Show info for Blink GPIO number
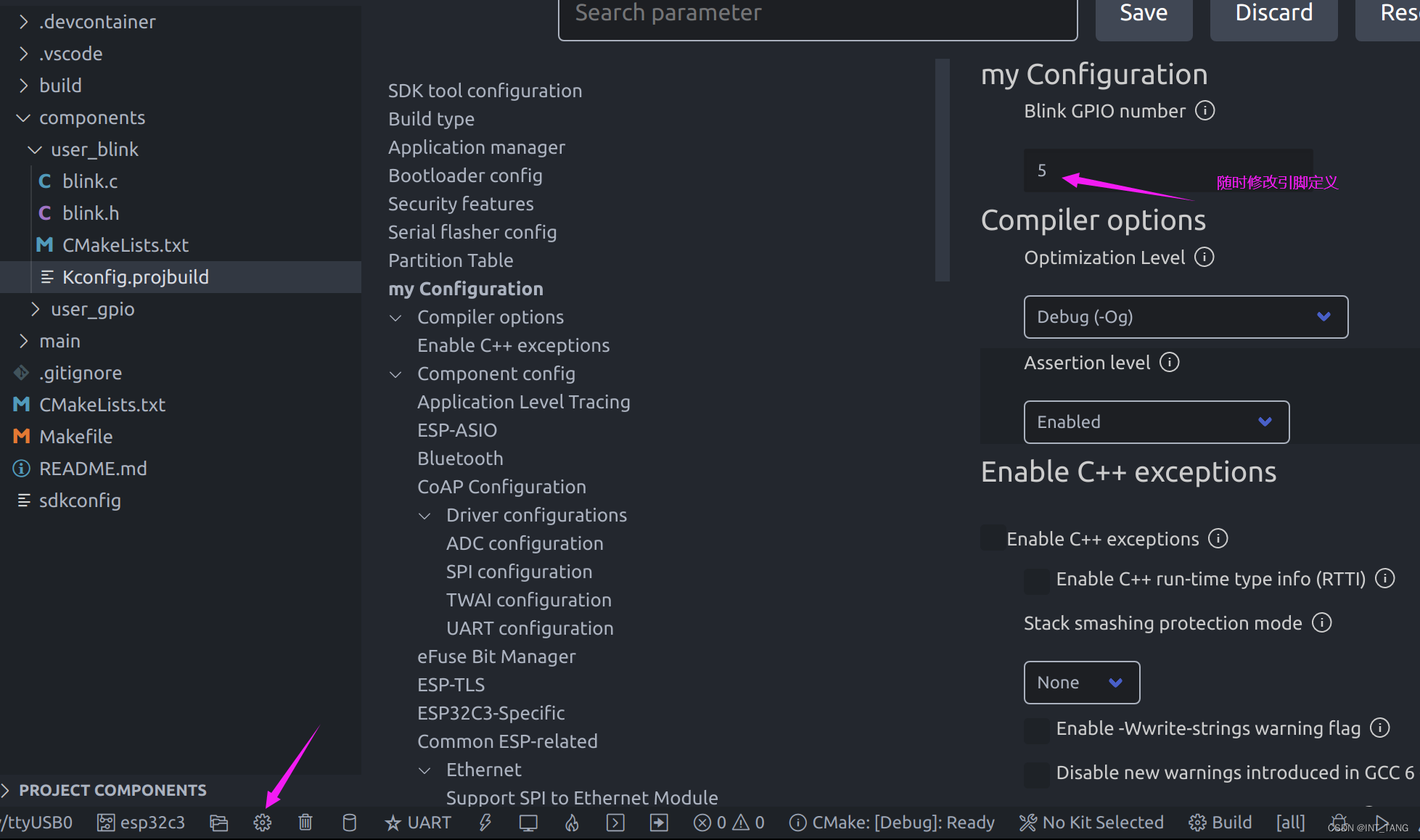 pos(1205,110)
